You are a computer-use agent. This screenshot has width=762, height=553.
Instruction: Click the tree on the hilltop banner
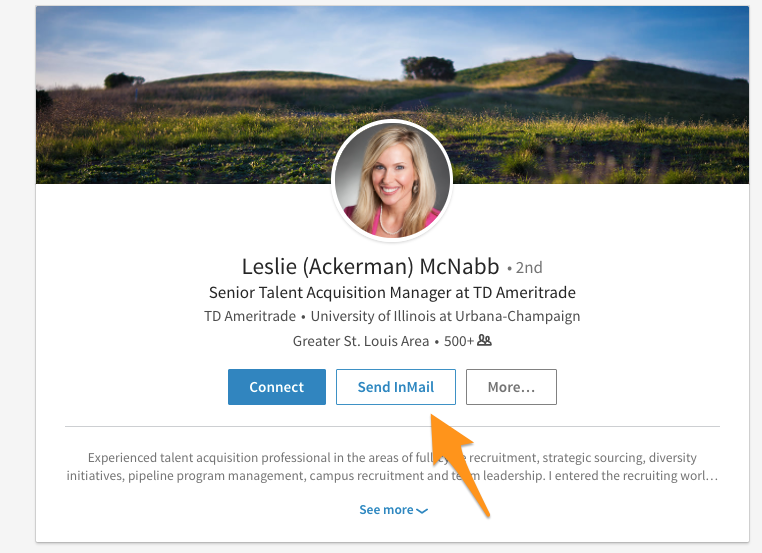428,68
